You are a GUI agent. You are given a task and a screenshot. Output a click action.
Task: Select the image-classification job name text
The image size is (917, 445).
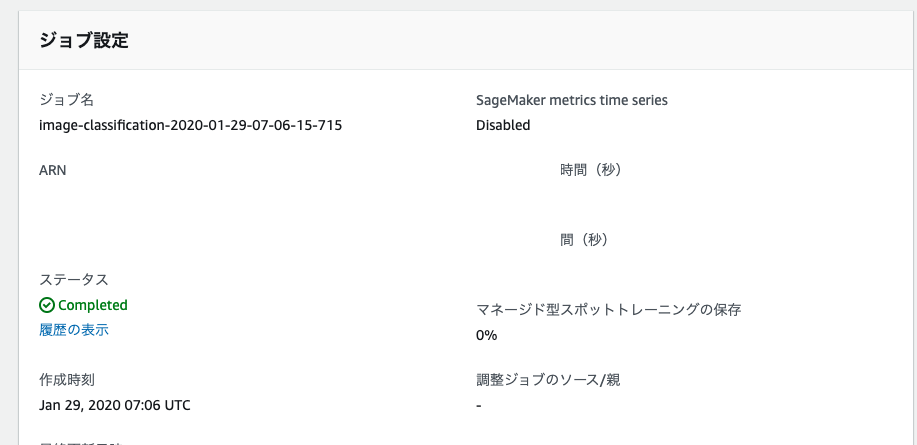point(191,125)
